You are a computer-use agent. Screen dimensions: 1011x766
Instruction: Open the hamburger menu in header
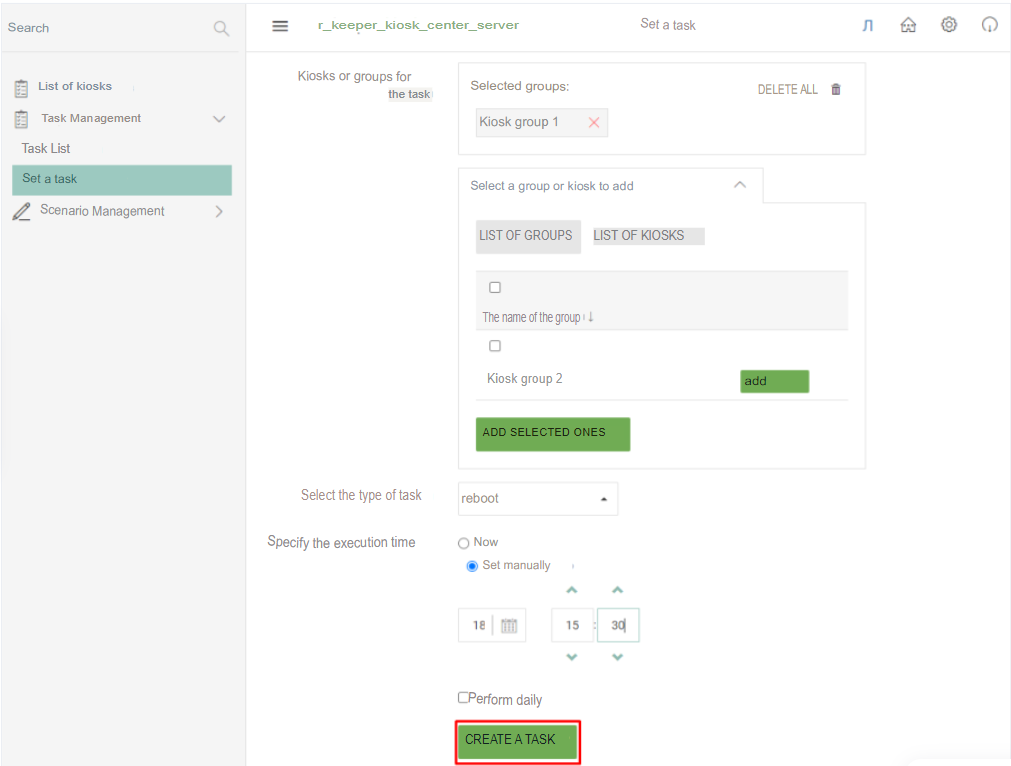tap(280, 26)
